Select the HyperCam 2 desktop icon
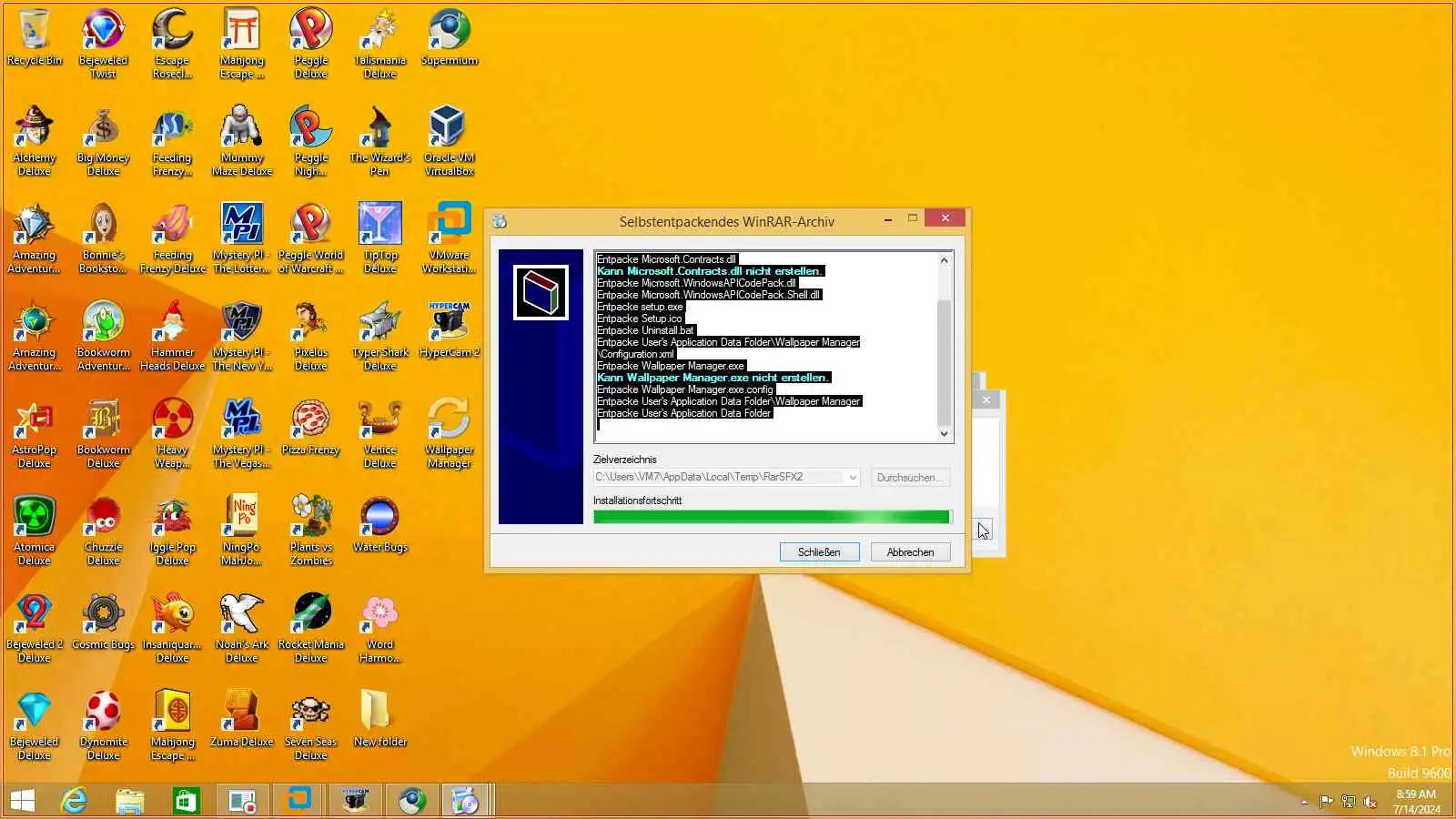1456x819 pixels. pos(450,329)
